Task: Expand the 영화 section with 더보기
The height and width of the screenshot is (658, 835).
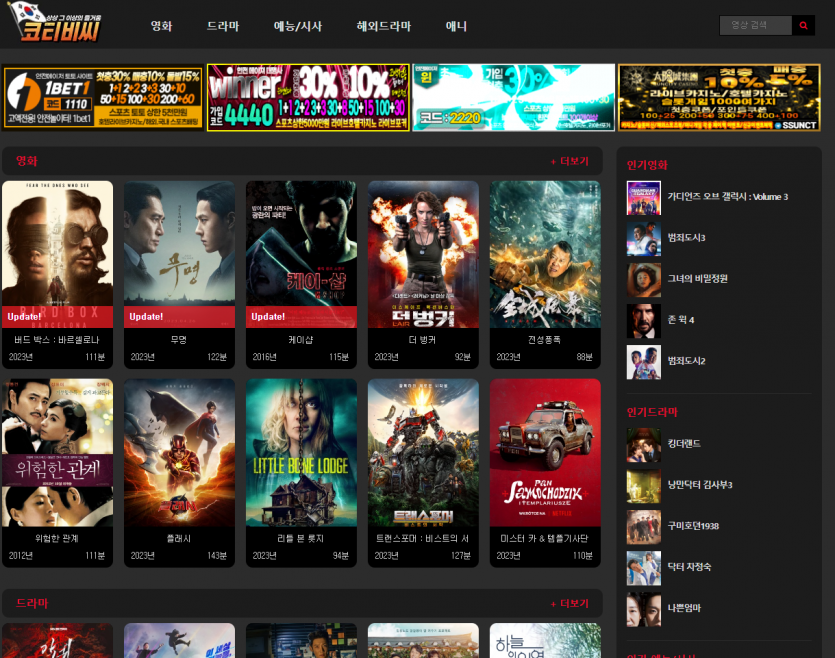Action: [569, 161]
